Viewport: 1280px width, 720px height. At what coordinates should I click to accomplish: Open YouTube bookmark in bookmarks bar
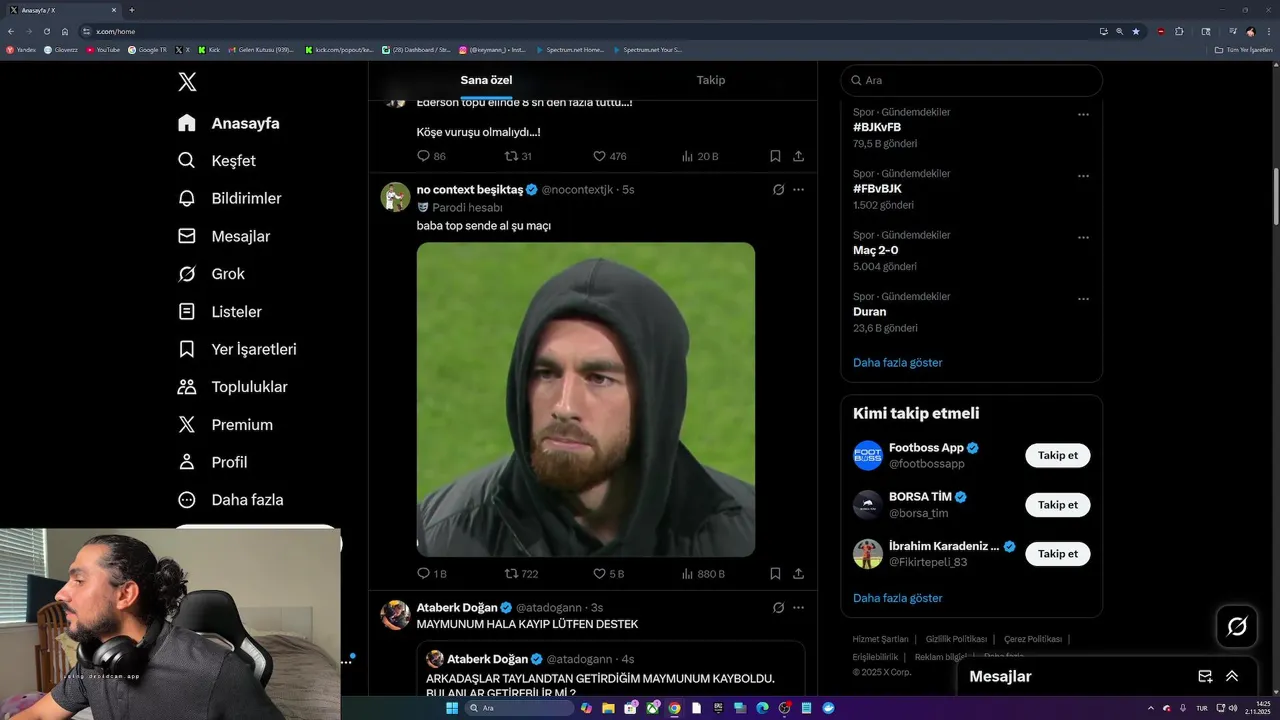click(103, 49)
